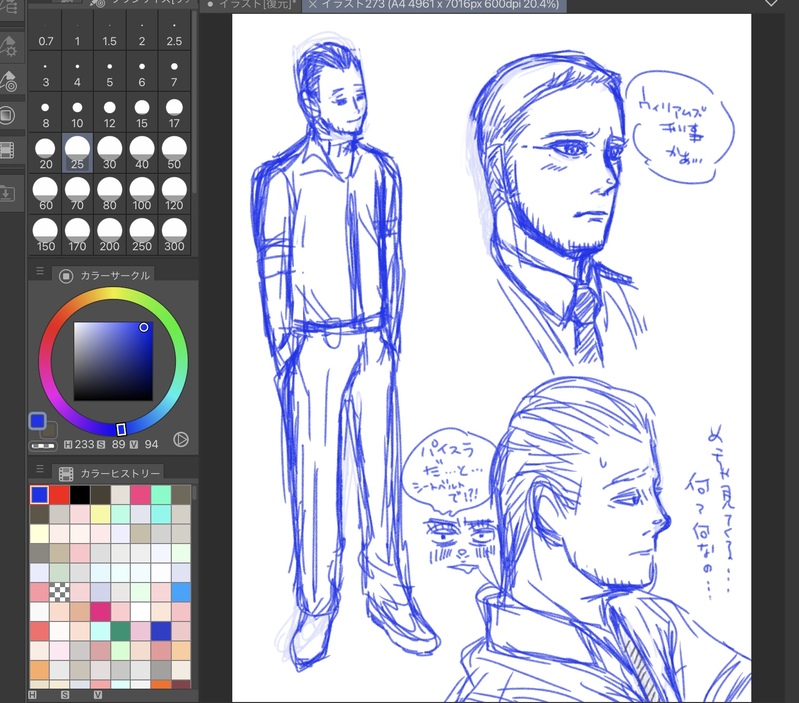Open the color history panel menu
The image size is (799, 703).
[40, 469]
